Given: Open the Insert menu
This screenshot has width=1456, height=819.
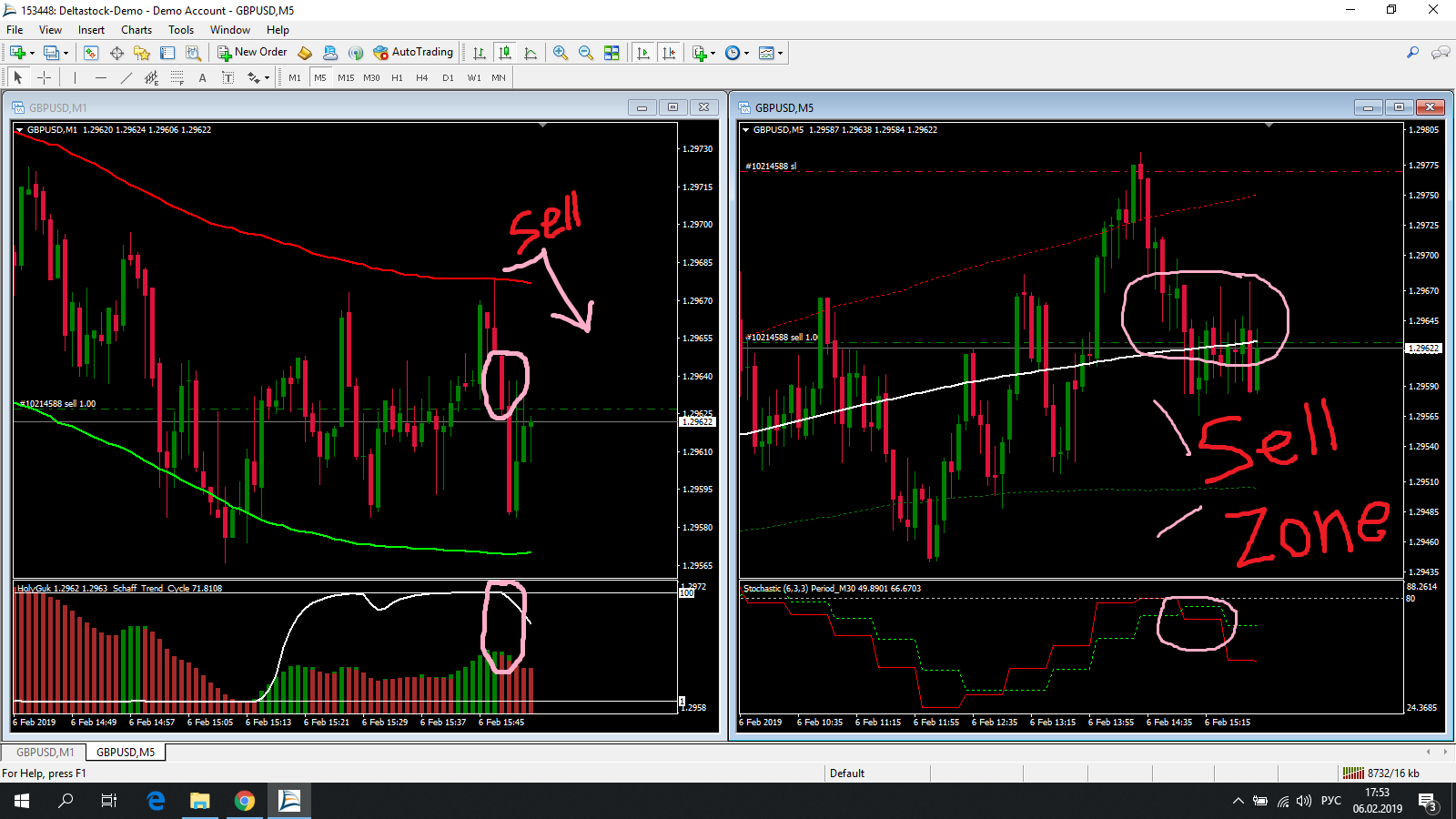Looking at the screenshot, I should [91, 30].
